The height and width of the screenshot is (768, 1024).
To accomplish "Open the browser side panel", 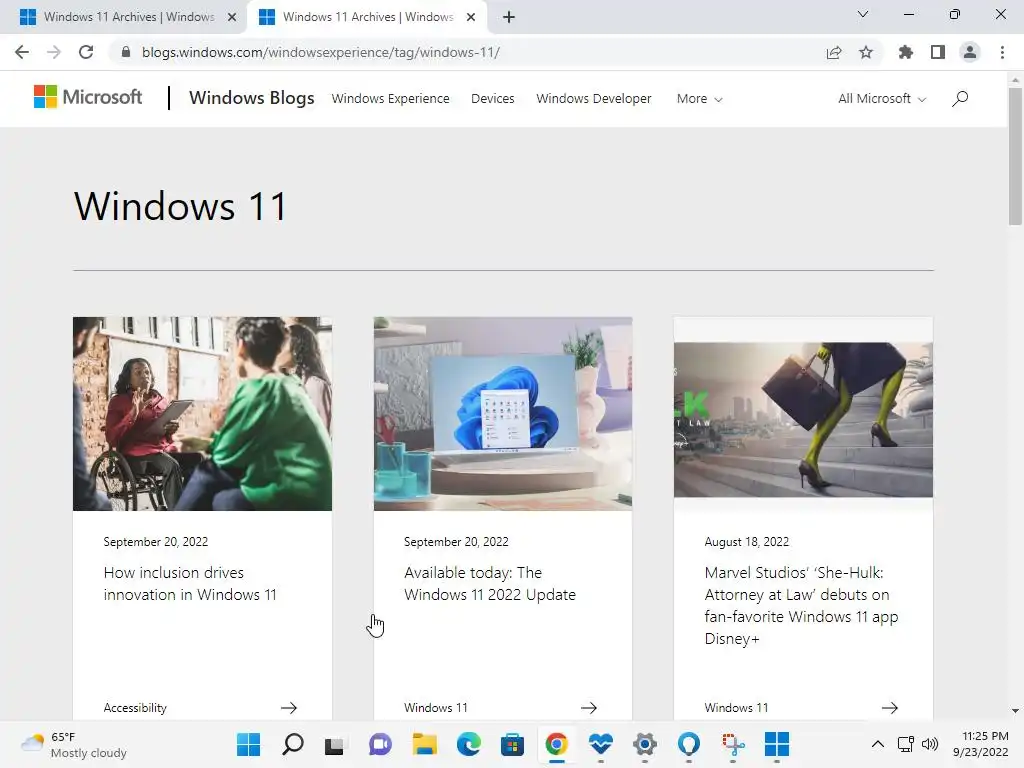I will pos(938,52).
